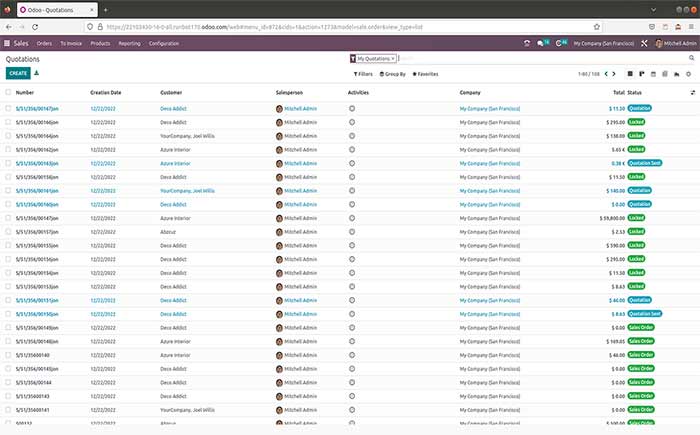Viewport: 700px width, 435px height.
Task: Check the $59,800.00 row checkbox
Action: click(x=8, y=218)
